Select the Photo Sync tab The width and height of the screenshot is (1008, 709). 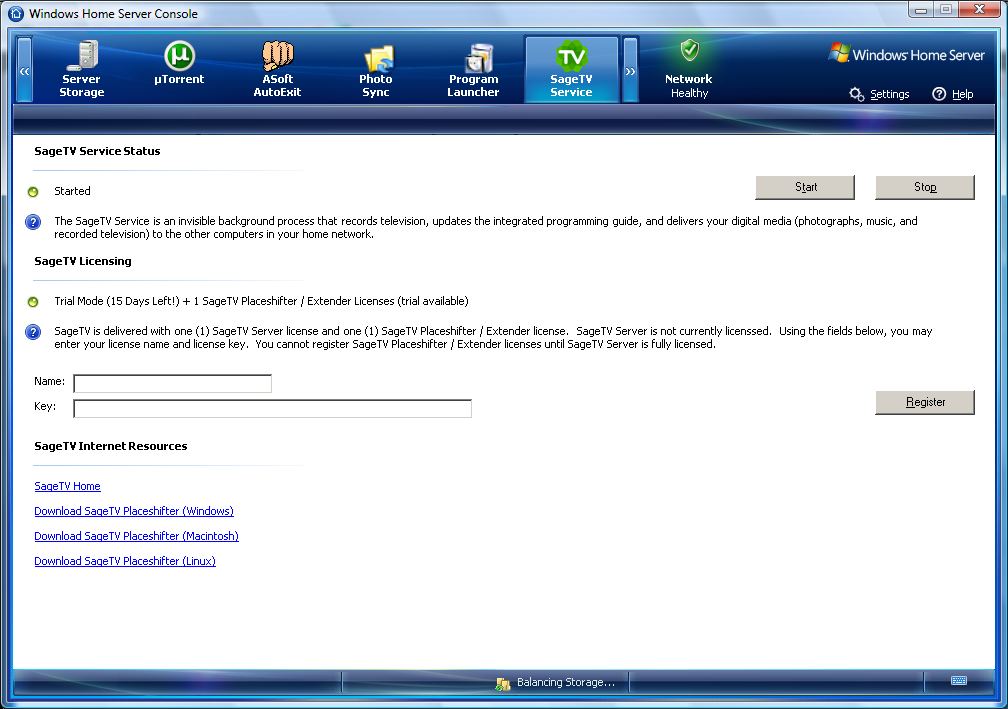[375, 69]
